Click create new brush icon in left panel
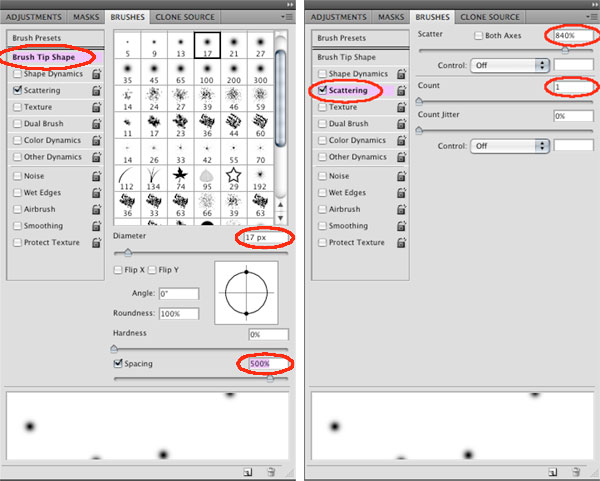 (246, 469)
